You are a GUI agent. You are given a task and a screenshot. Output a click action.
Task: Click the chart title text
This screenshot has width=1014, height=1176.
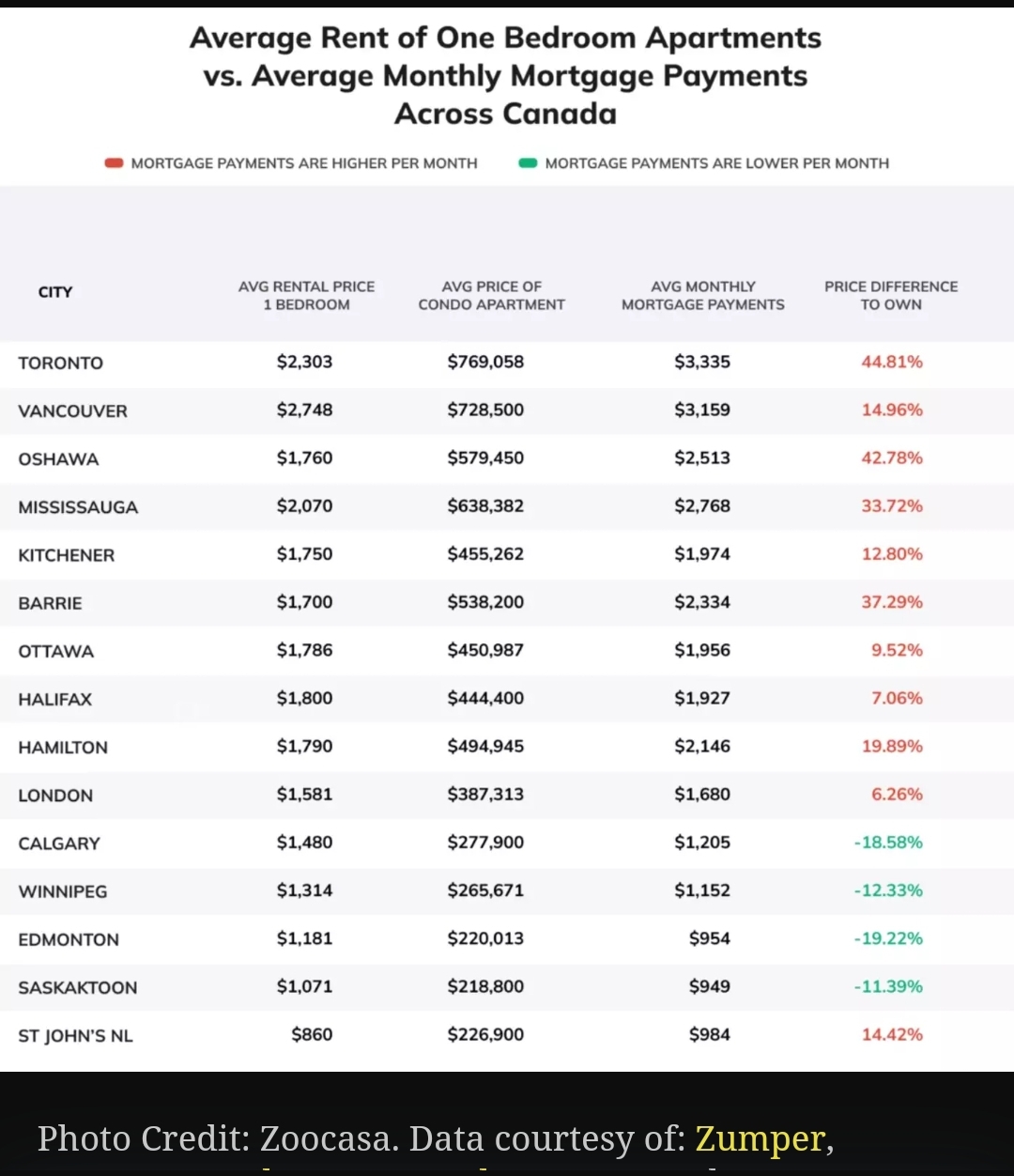506,76
